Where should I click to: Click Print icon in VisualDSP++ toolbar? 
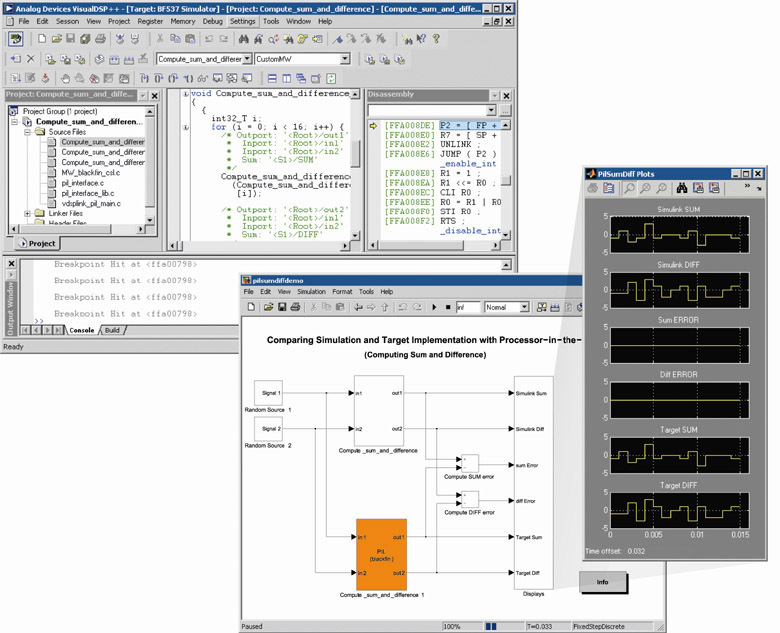click(x=100, y=38)
